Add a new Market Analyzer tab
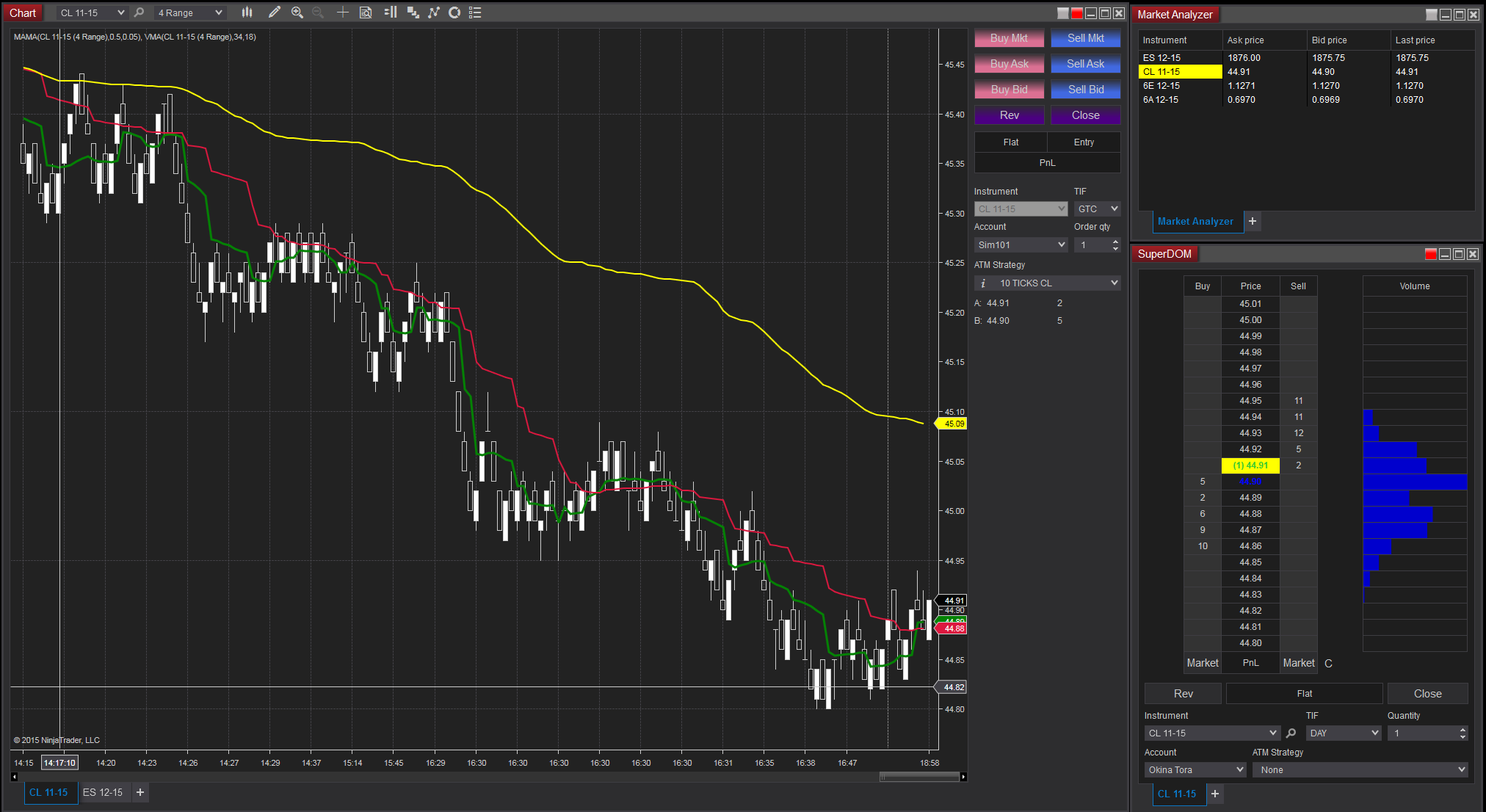Image resolution: width=1486 pixels, height=812 pixels. (x=1253, y=221)
